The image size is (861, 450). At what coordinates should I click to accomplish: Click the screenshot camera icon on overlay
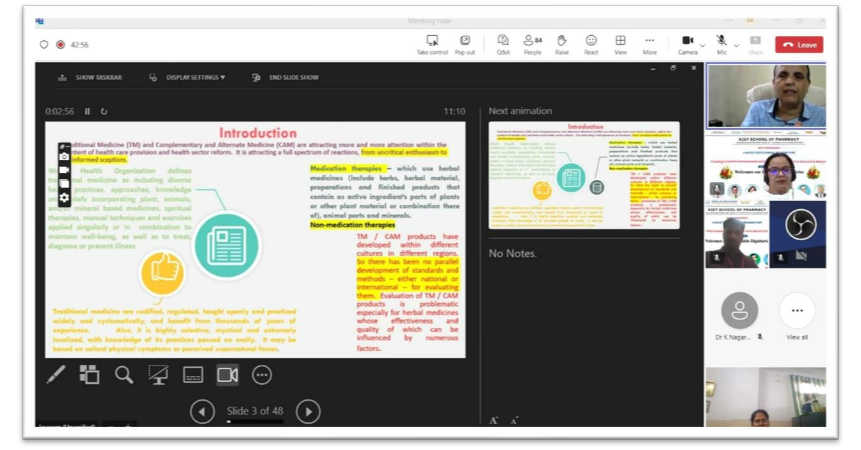[64, 157]
